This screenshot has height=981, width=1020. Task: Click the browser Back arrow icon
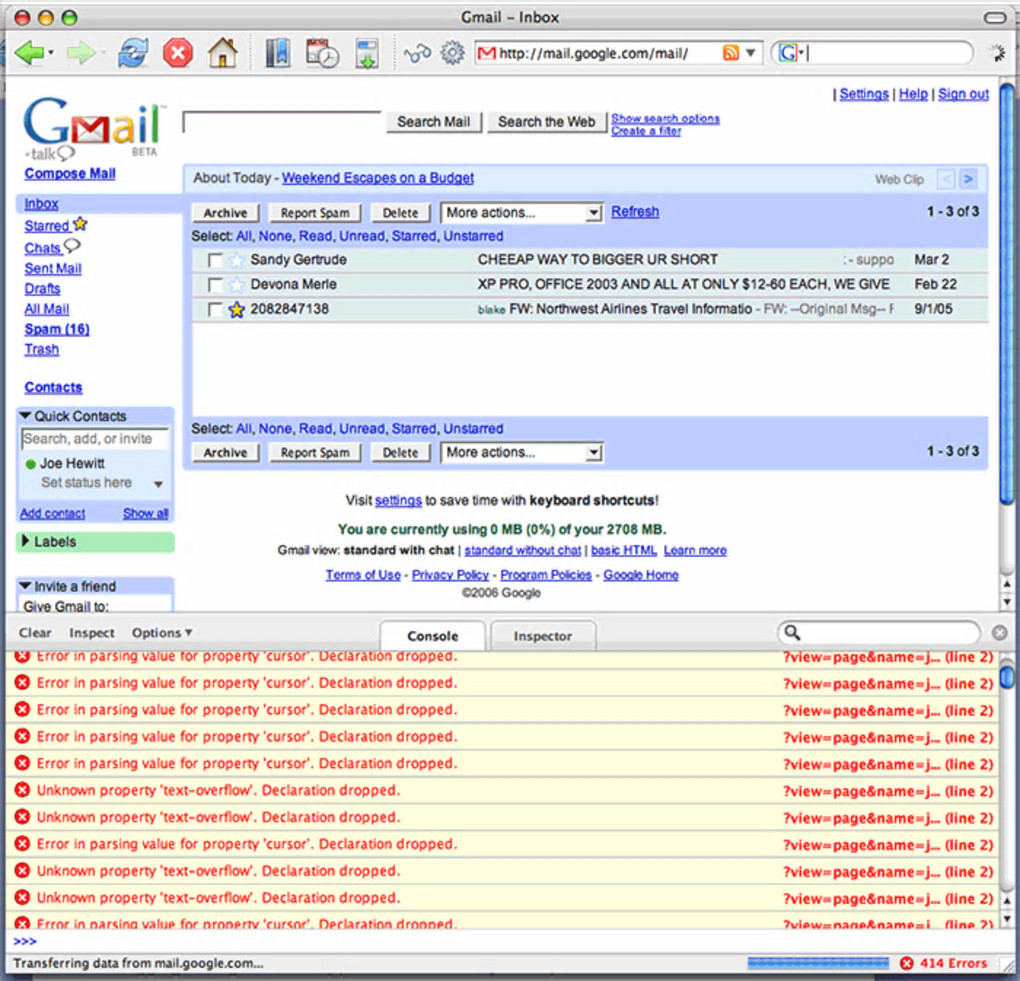coord(29,53)
